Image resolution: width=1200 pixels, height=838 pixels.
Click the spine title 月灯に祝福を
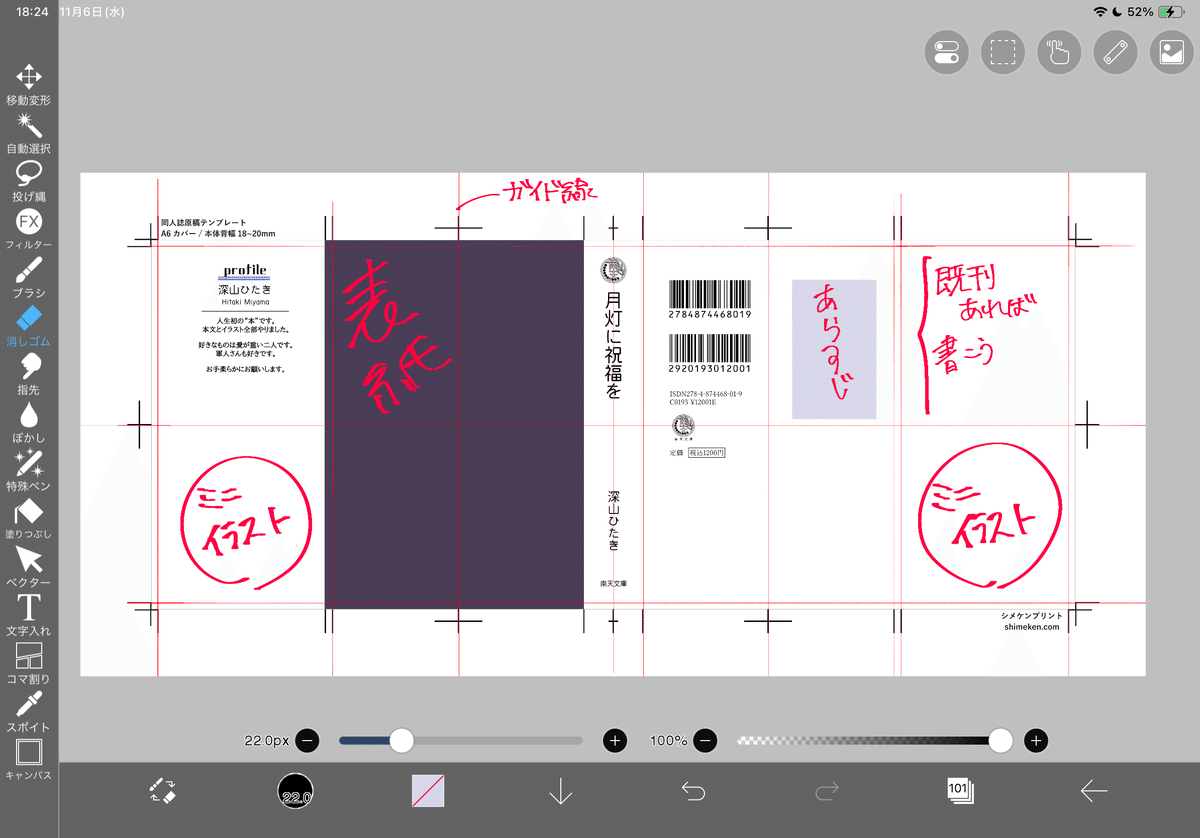(x=613, y=345)
